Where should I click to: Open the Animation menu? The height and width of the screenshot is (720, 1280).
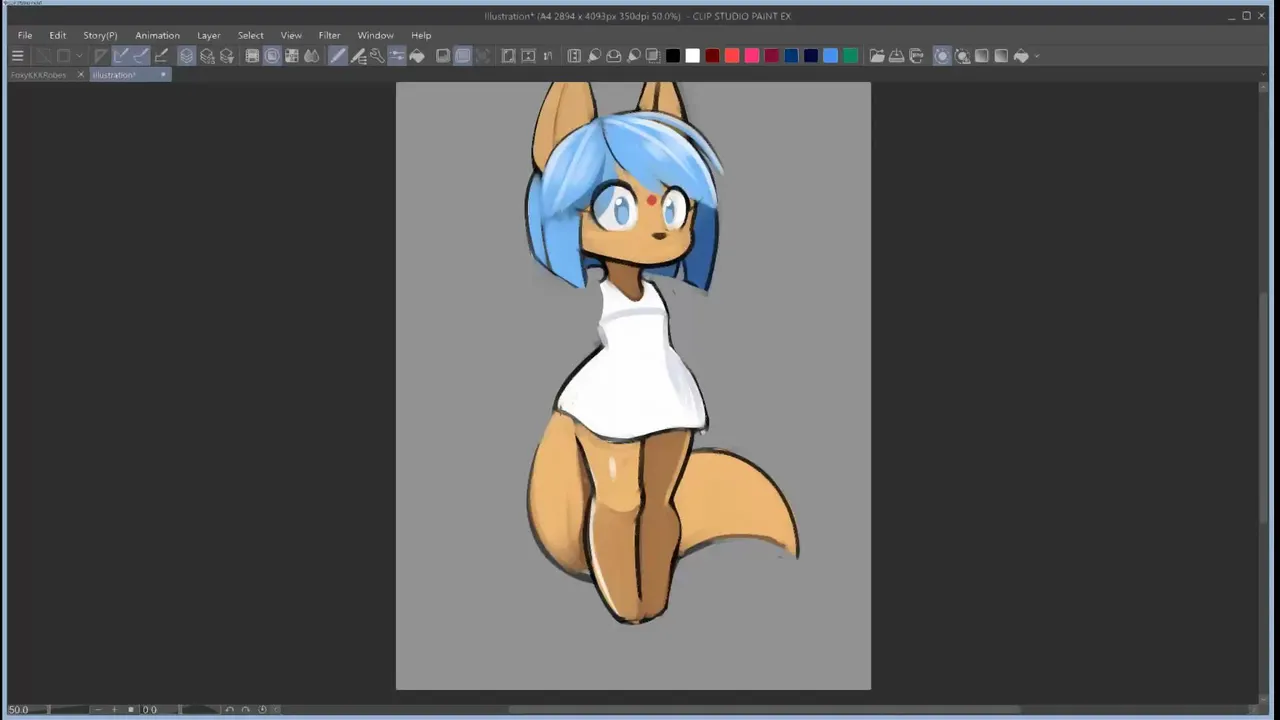157,35
